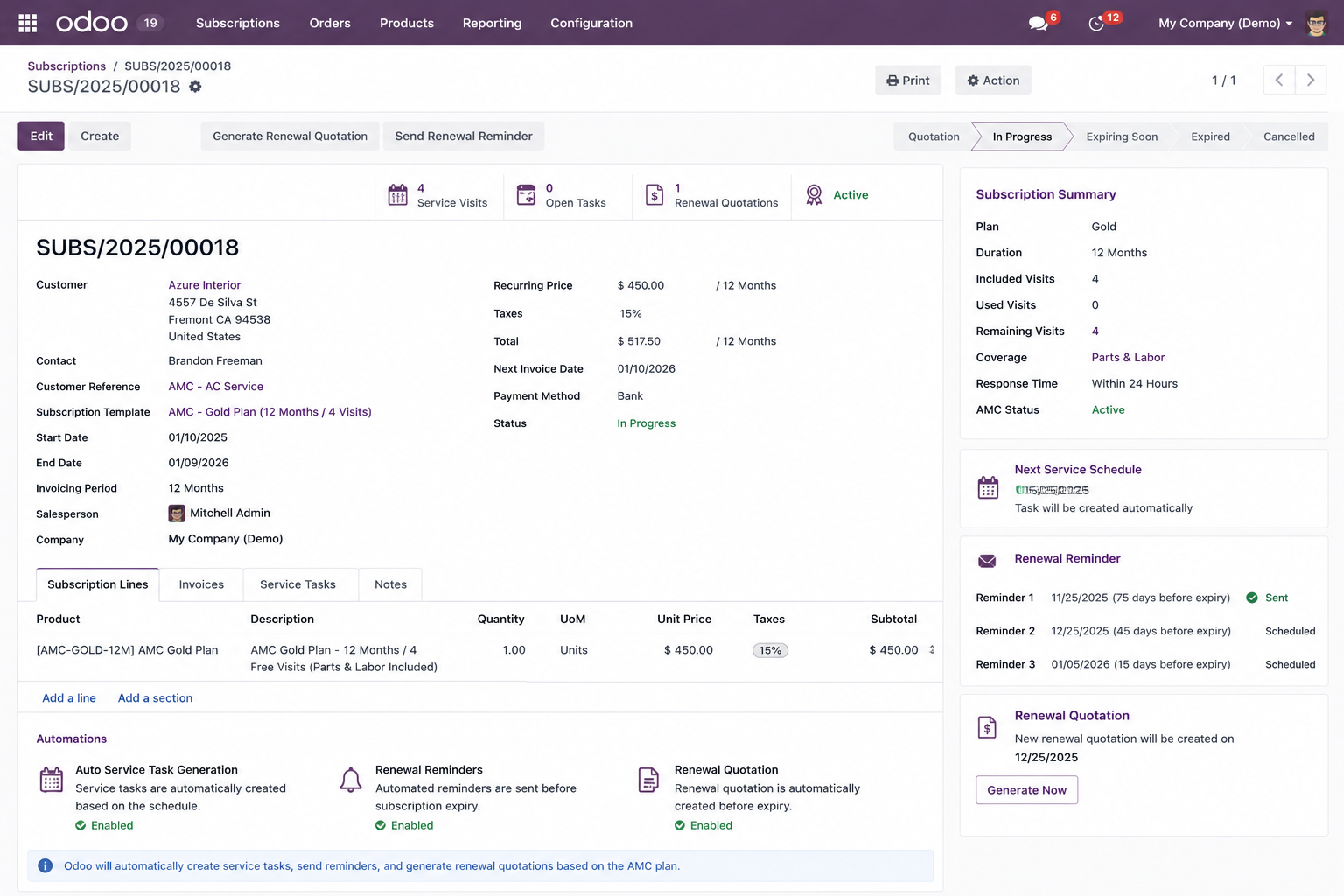Go to next record arrow
This screenshot has width=1344, height=896.
1311,80
